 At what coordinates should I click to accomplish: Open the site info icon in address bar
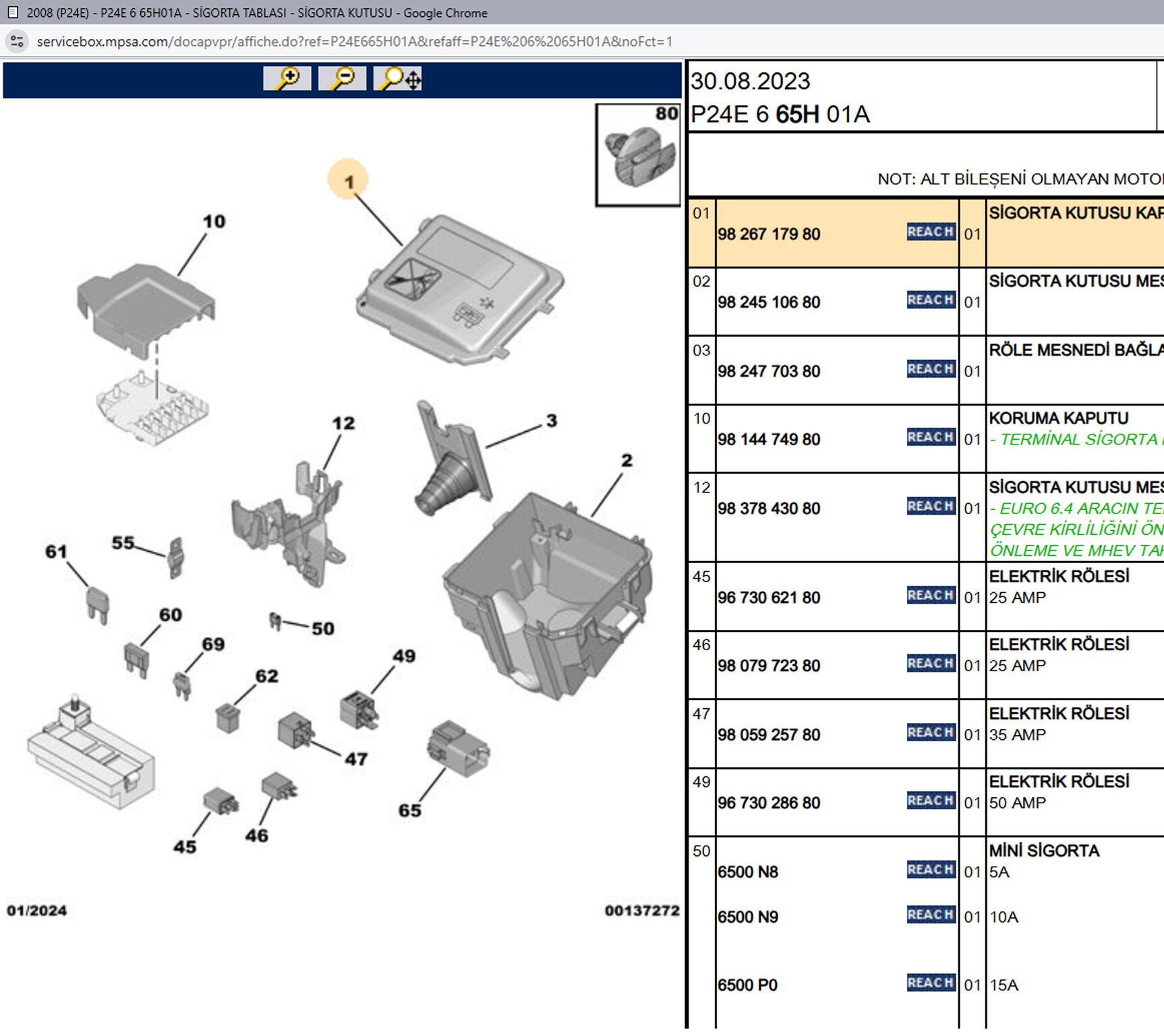tap(17, 41)
